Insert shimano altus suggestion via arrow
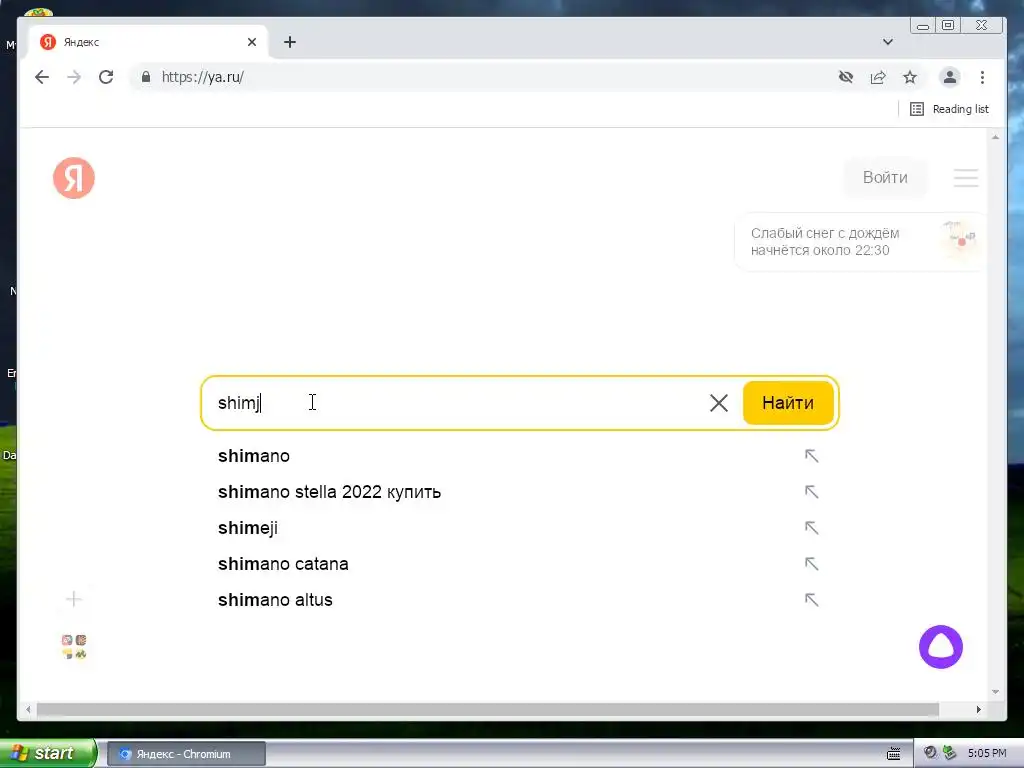This screenshot has width=1024, height=768. pyautogui.click(x=811, y=600)
